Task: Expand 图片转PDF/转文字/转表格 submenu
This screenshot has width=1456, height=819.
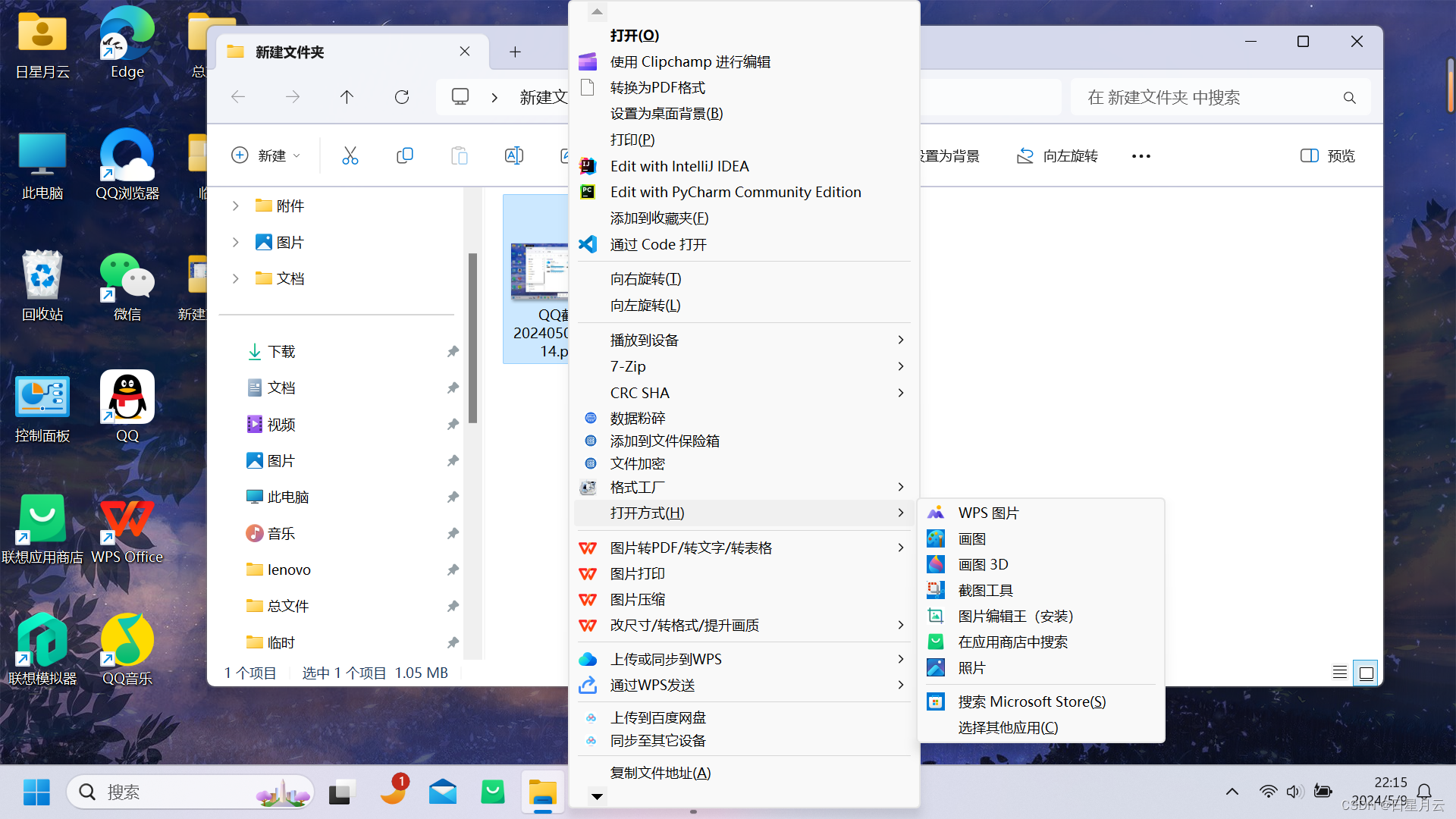Action: click(744, 548)
